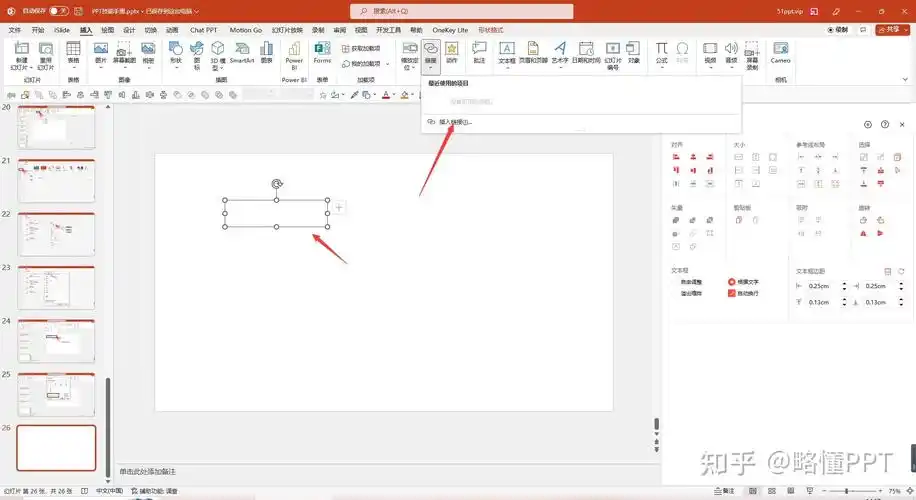
Task: Click the Cameo camera icon
Action: click(780, 52)
